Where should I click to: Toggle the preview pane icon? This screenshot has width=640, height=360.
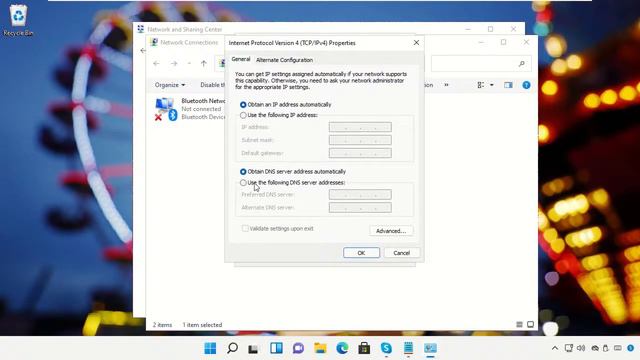508,85
